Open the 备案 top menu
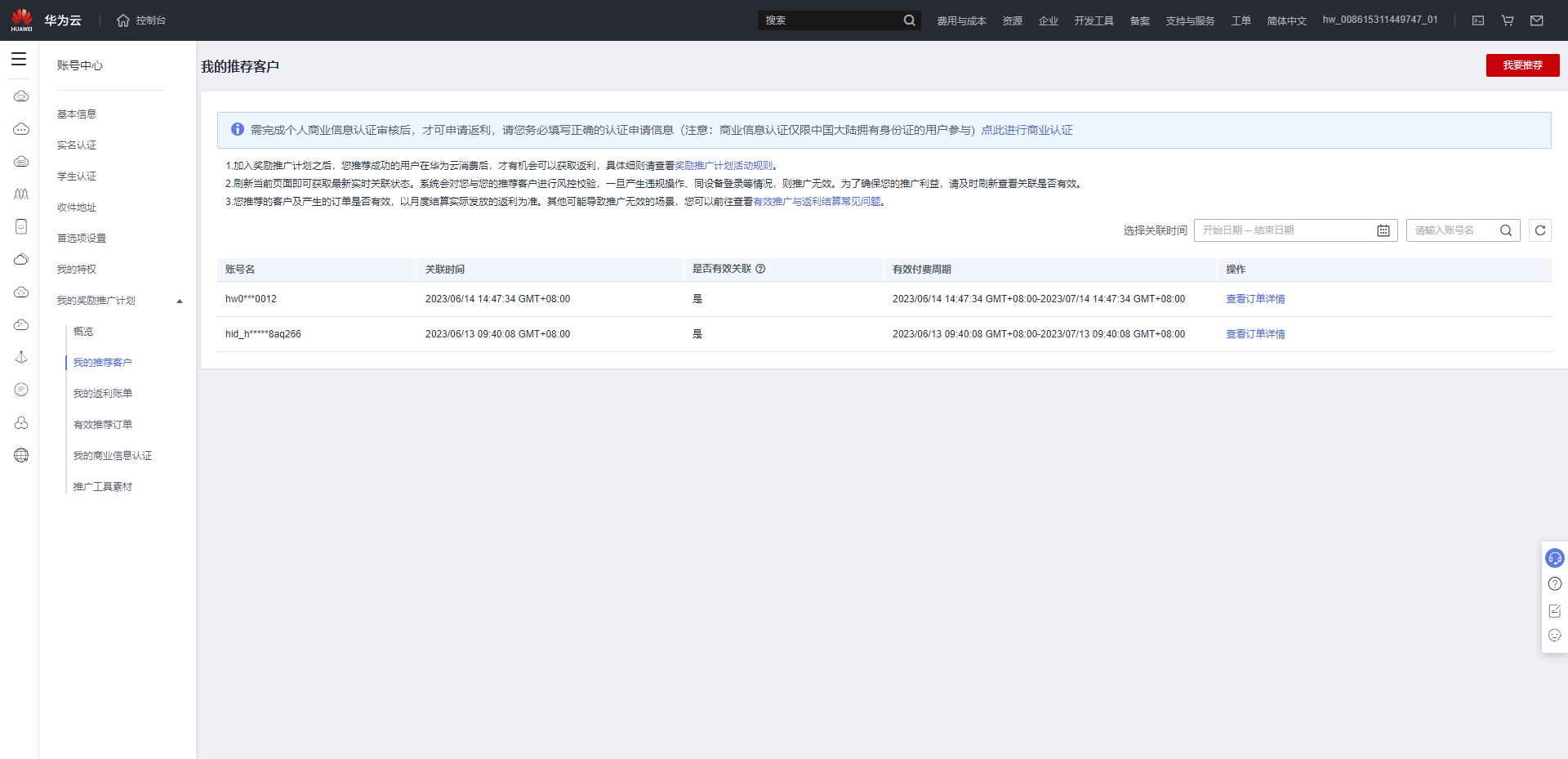This screenshot has height=759, width=1568. 1139,20
